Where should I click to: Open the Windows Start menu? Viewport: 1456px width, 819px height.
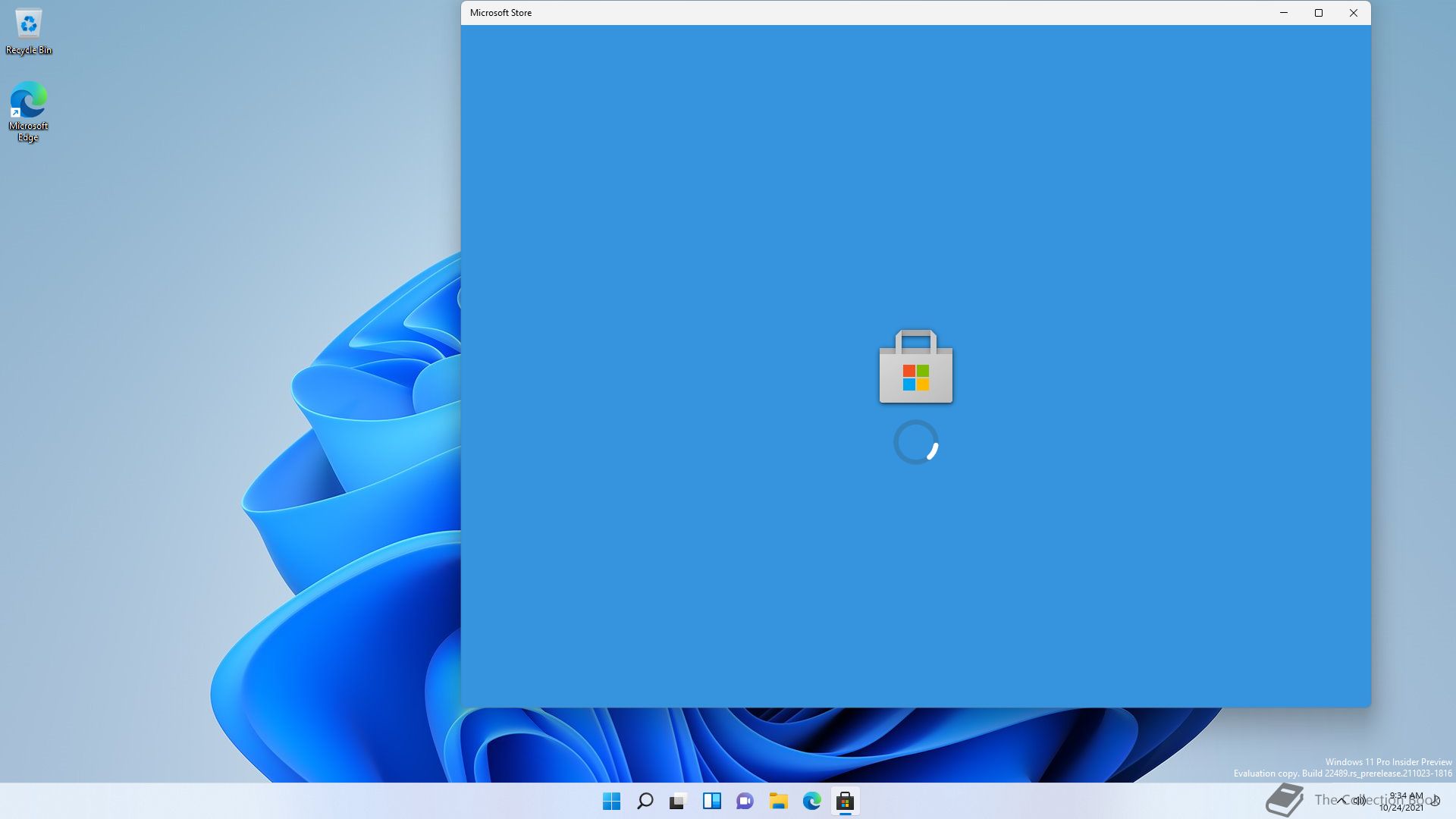pyautogui.click(x=611, y=801)
